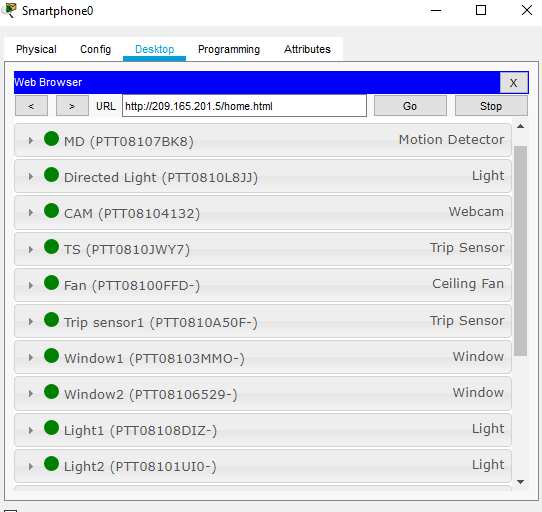The width and height of the screenshot is (542, 512).
Task: Click the scrollbar down arrow
Action: point(521,482)
